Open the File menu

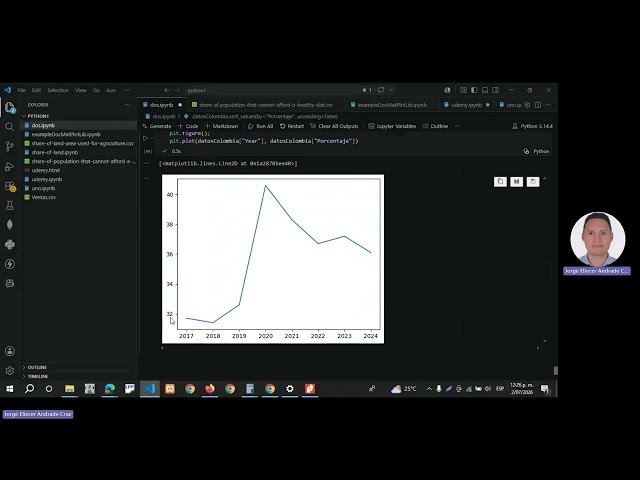(22, 90)
